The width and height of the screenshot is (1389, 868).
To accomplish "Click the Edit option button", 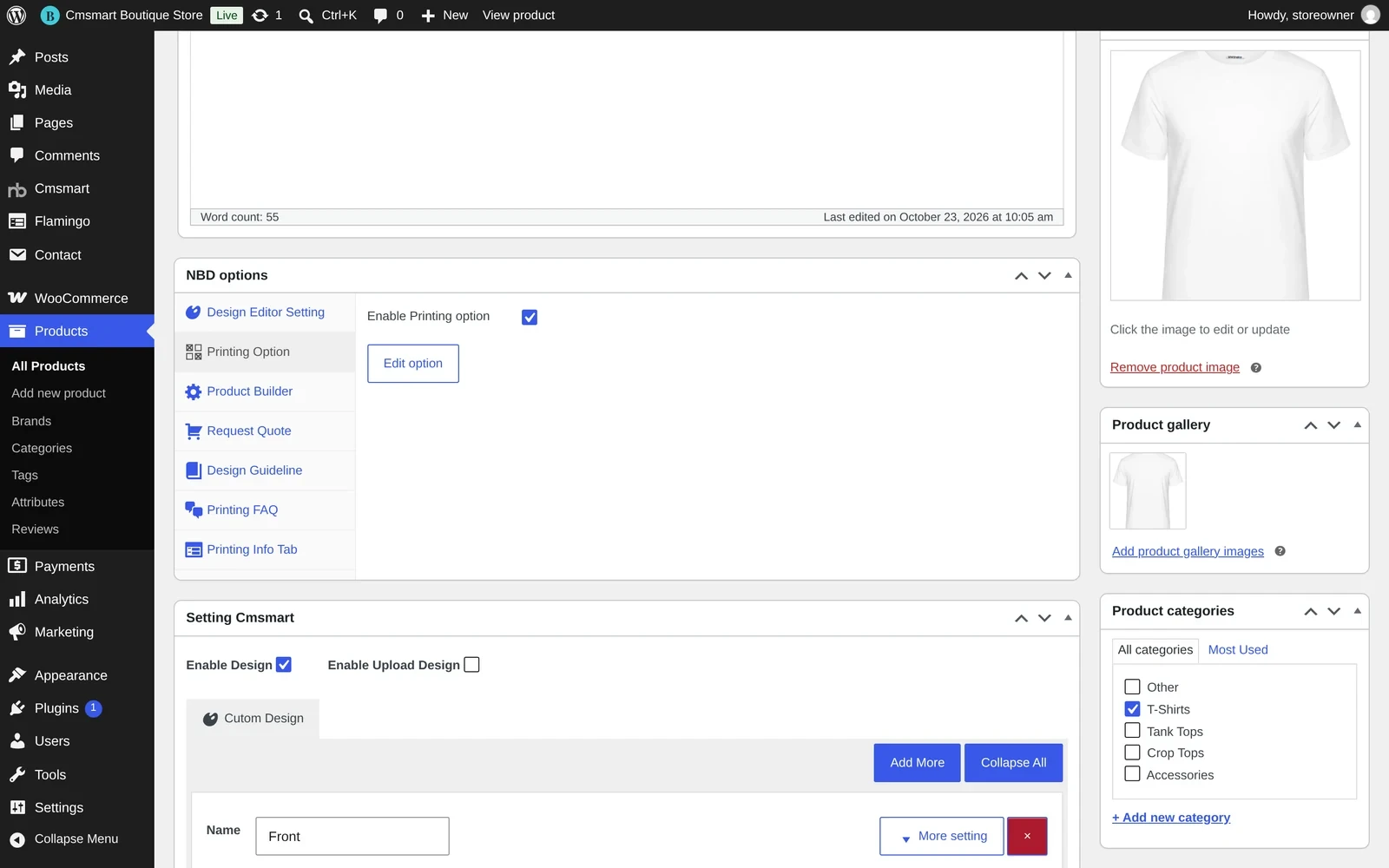I will [x=413, y=364].
